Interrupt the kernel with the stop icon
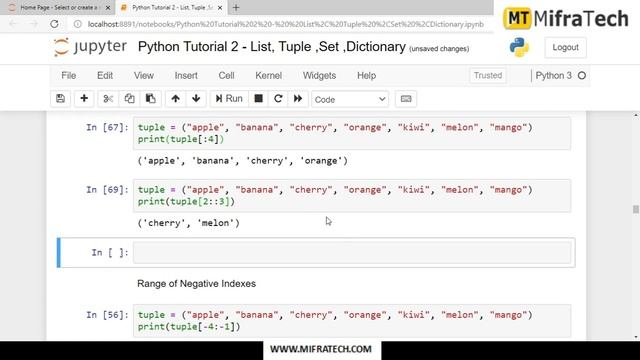The image size is (640, 360). pyautogui.click(x=258, y=99)
